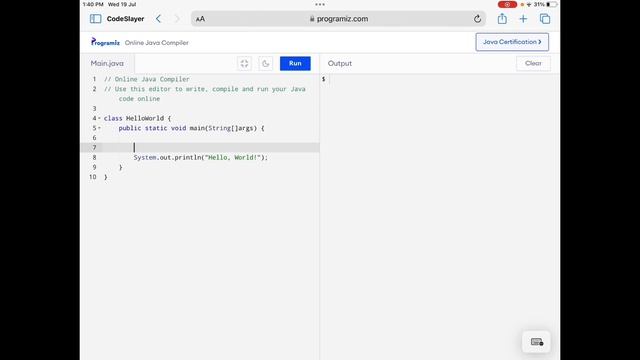Add a new tab with plus icon

click(523, 19)
